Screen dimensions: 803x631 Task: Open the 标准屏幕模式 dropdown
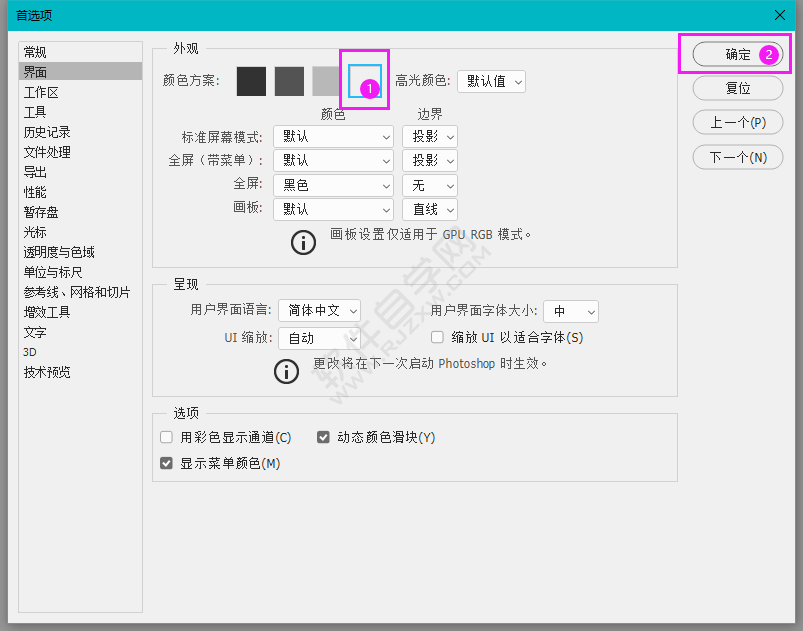point(333,136)
